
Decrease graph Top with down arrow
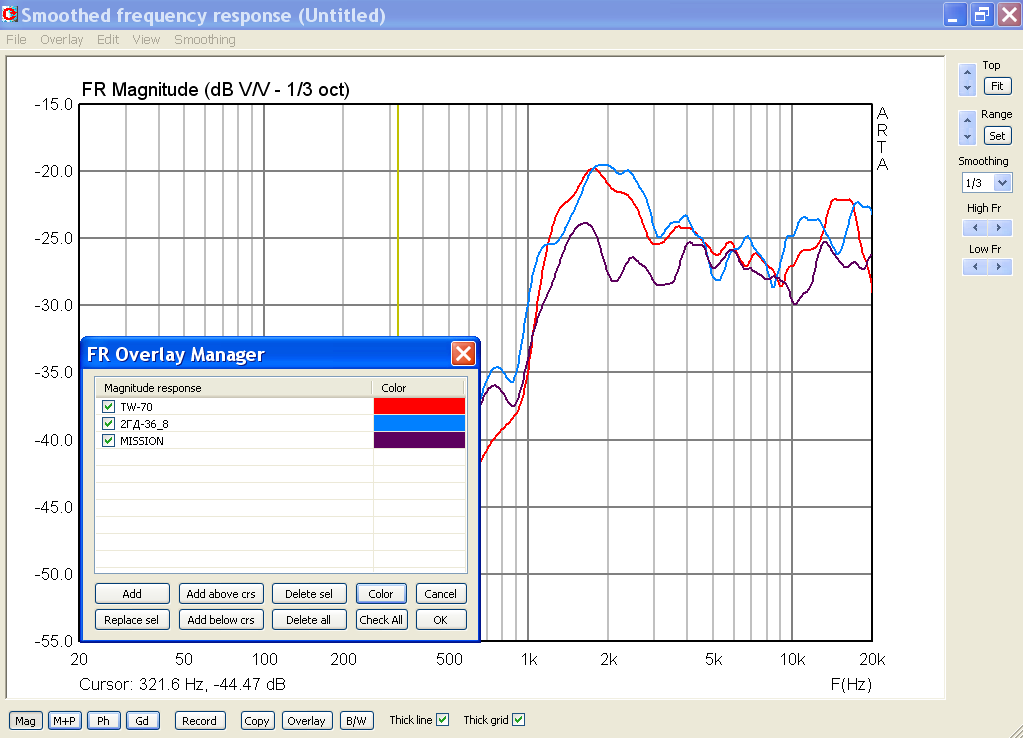968,87
